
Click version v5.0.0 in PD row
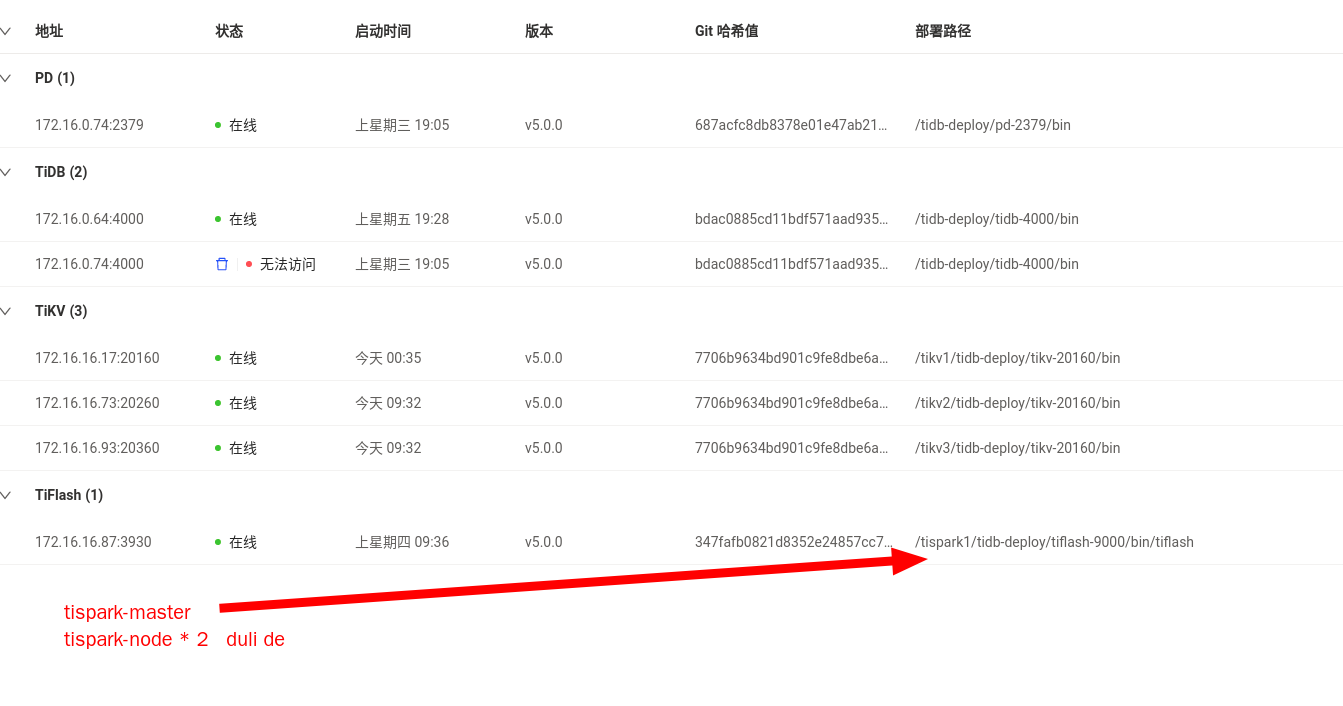(x=544, y=125)
